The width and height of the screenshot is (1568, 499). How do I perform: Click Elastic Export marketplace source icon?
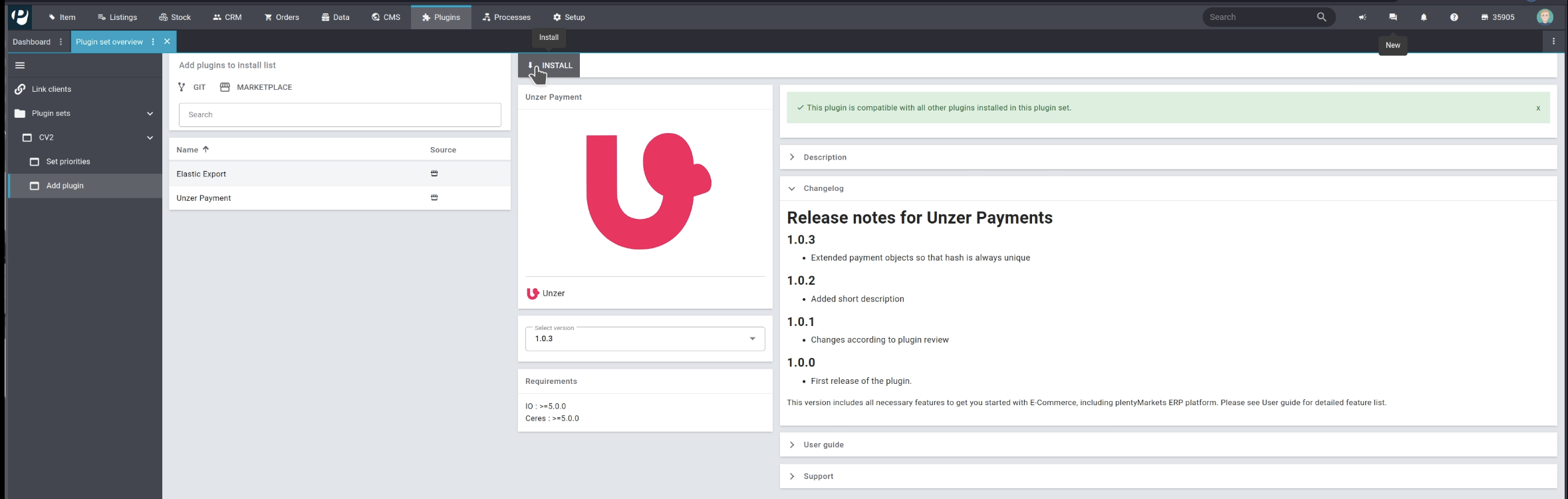pos(434,174)
